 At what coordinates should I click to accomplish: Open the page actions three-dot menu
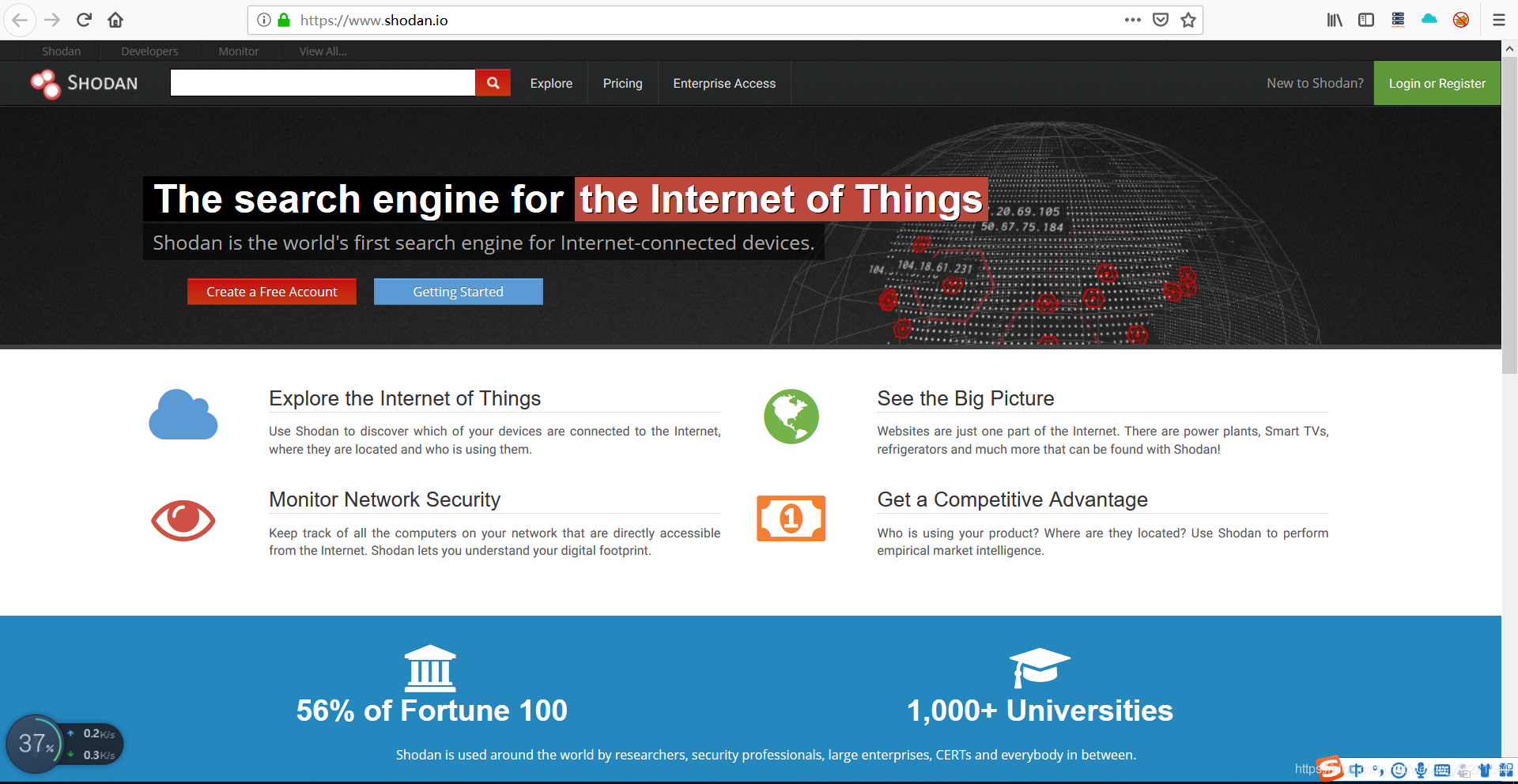[x=1133, y=20]
